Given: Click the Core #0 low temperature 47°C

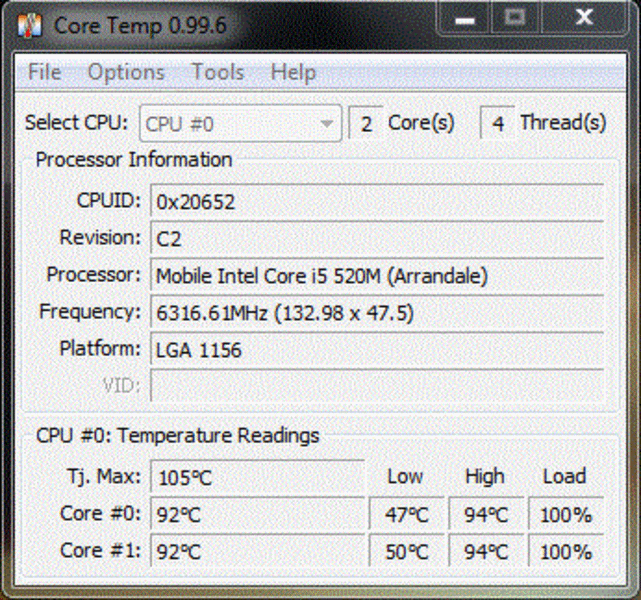Looking at the screenshot, I should tap(406, 514).
